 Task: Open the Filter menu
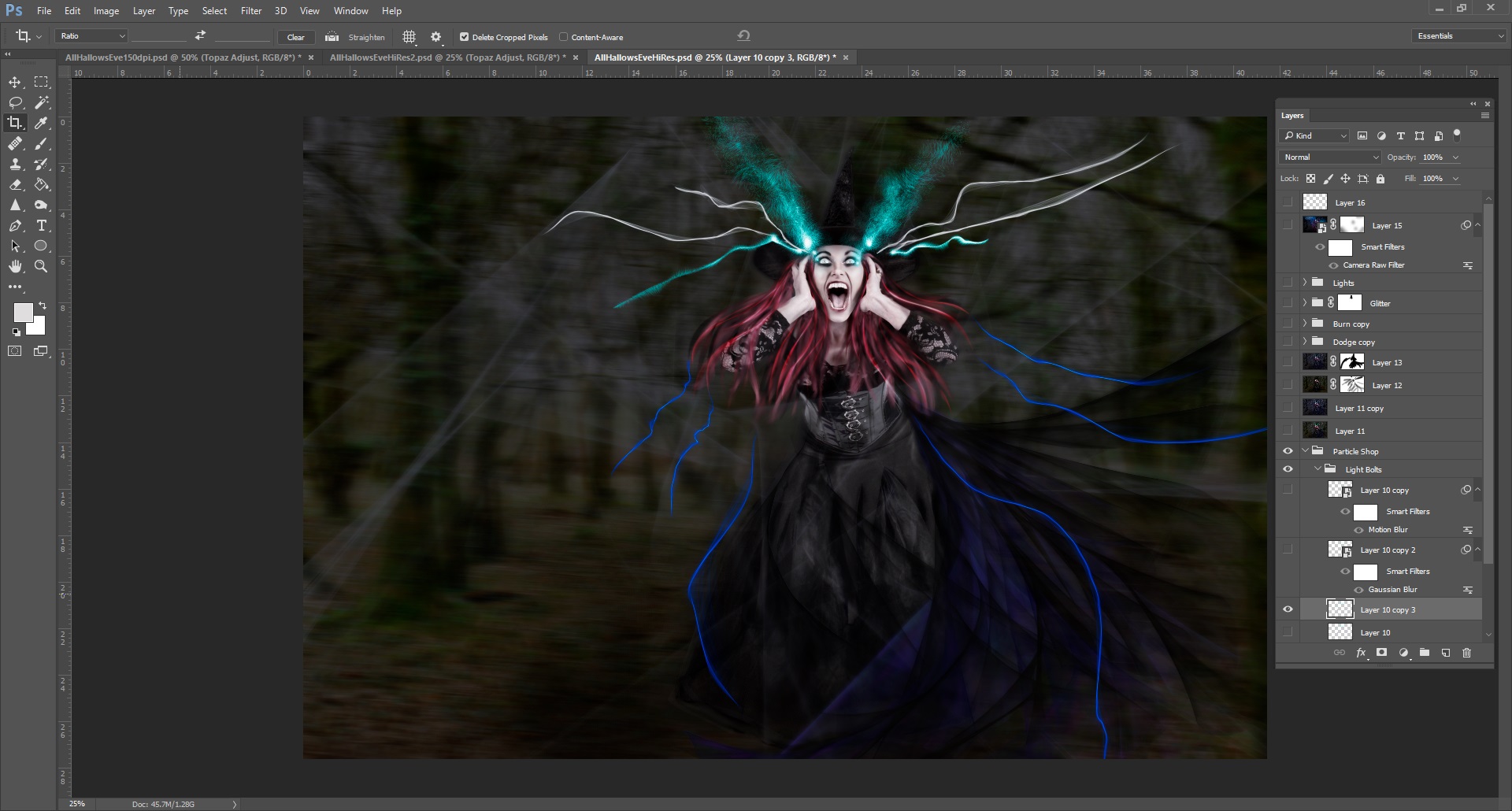coord(250,11)
